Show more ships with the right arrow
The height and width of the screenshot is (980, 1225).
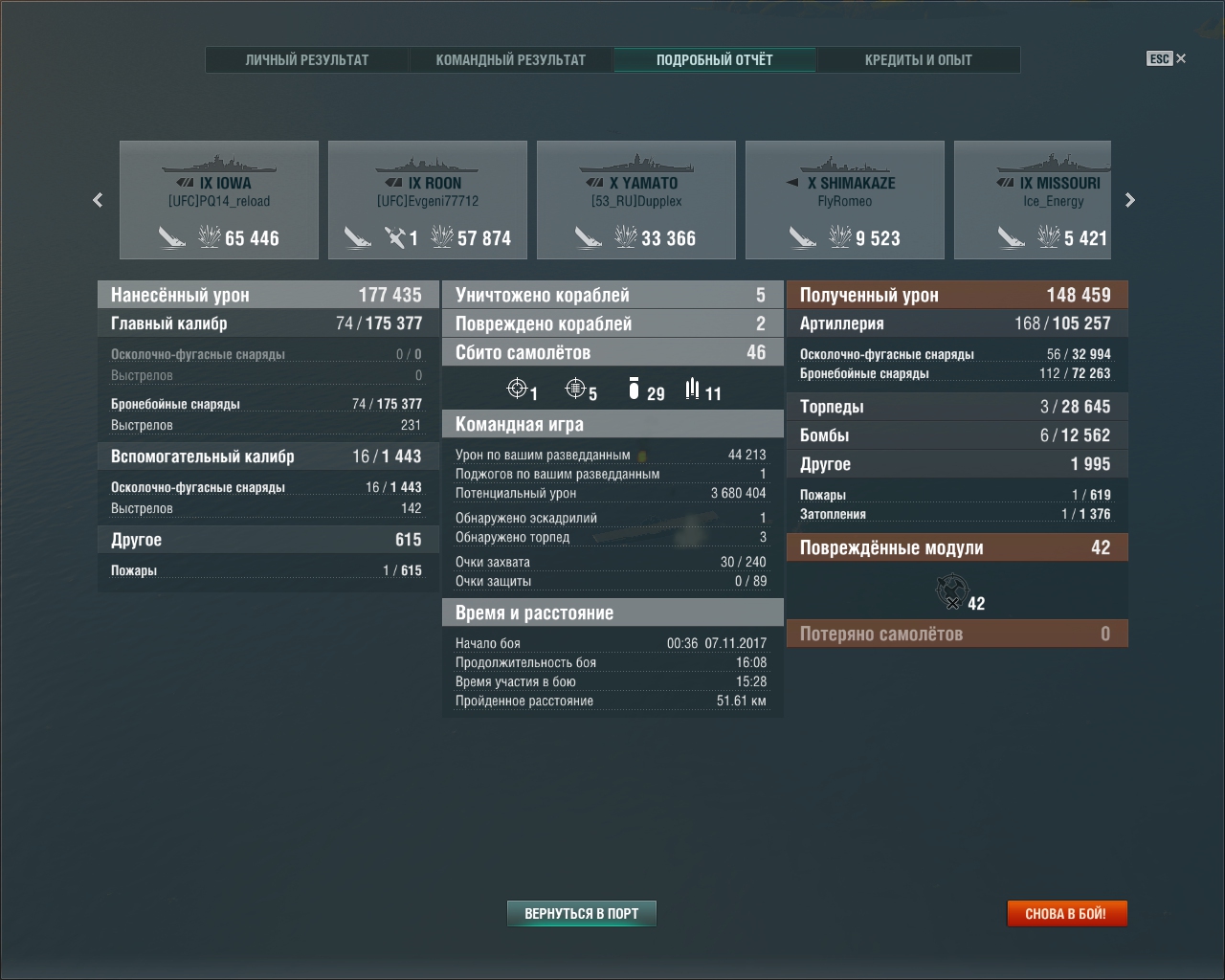1130,200
